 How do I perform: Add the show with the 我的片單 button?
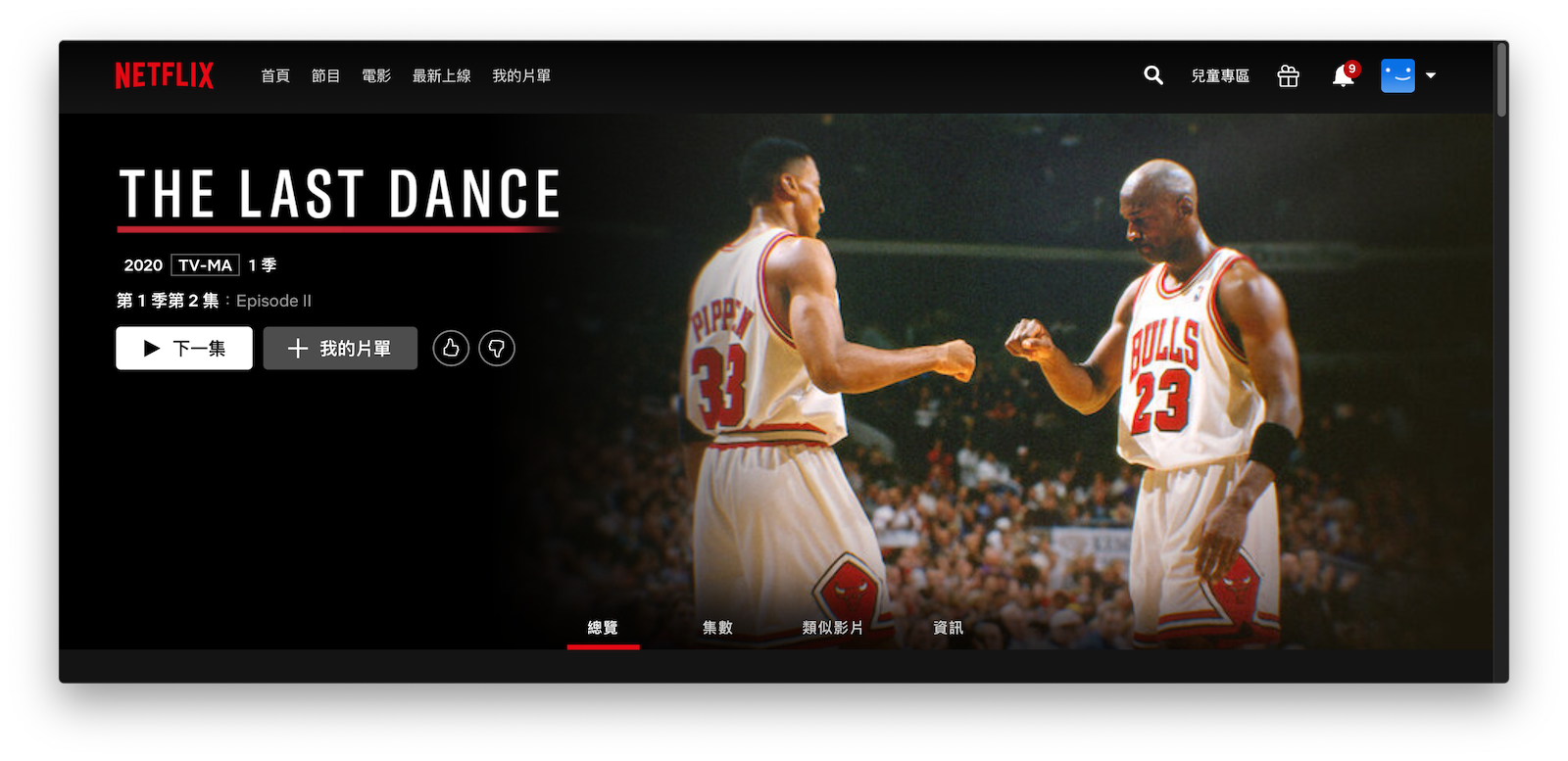340,348
